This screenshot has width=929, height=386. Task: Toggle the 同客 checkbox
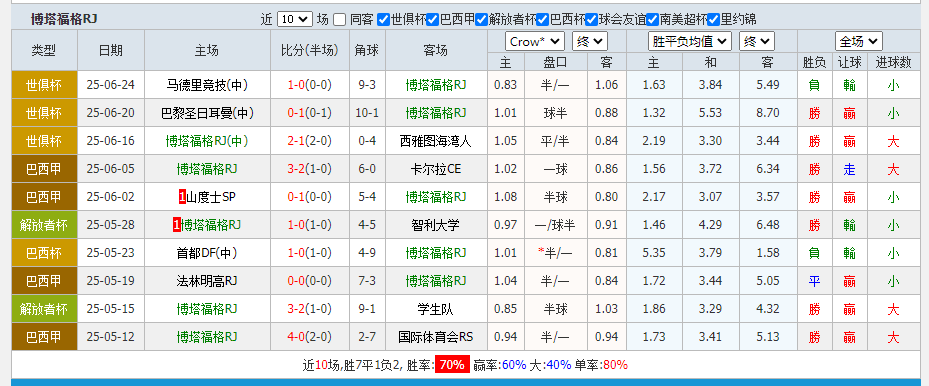[339, 20]
